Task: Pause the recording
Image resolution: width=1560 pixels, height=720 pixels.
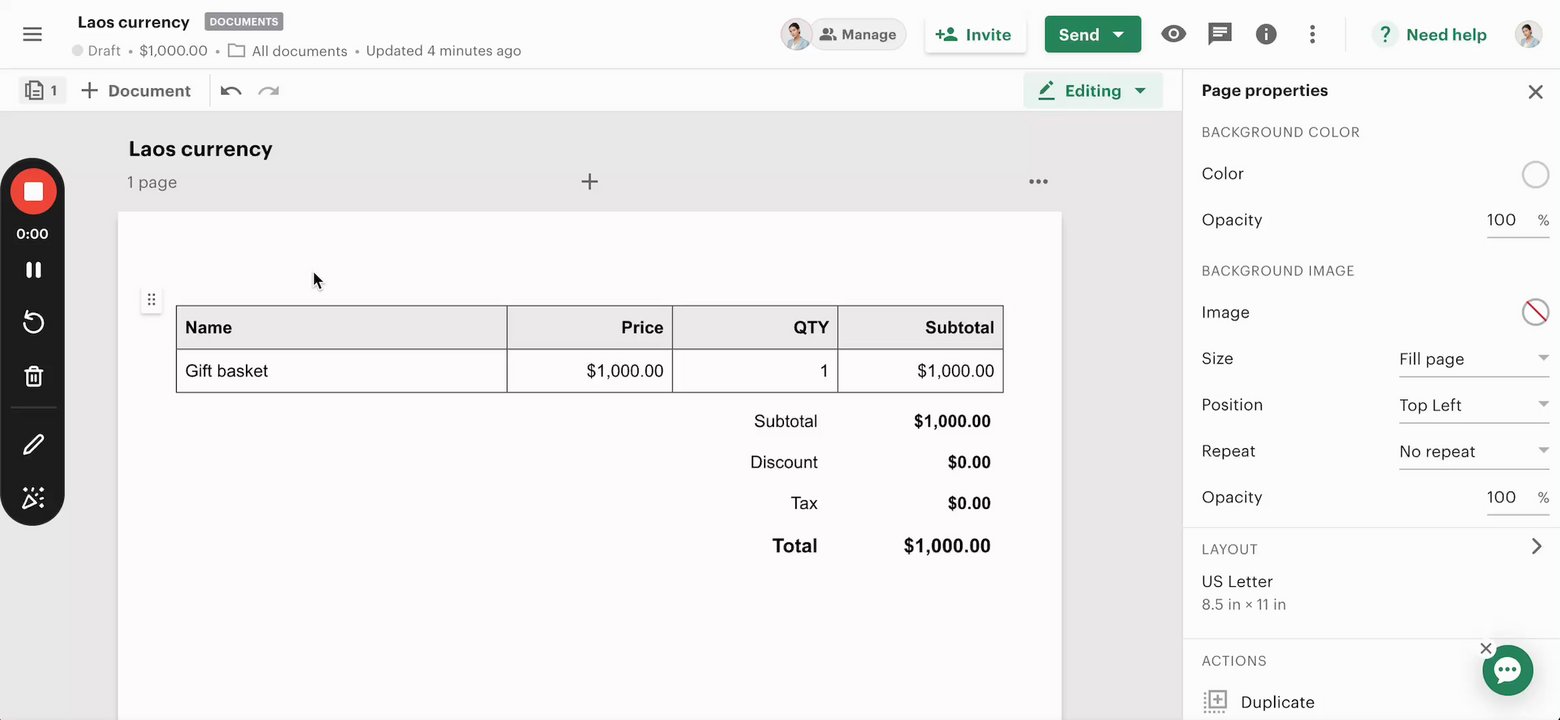Action: [33, 270]
